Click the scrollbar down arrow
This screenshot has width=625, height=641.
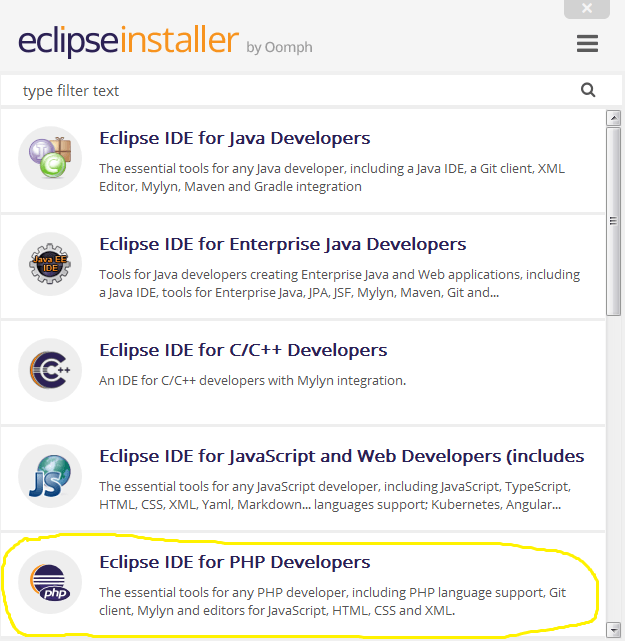614,629
